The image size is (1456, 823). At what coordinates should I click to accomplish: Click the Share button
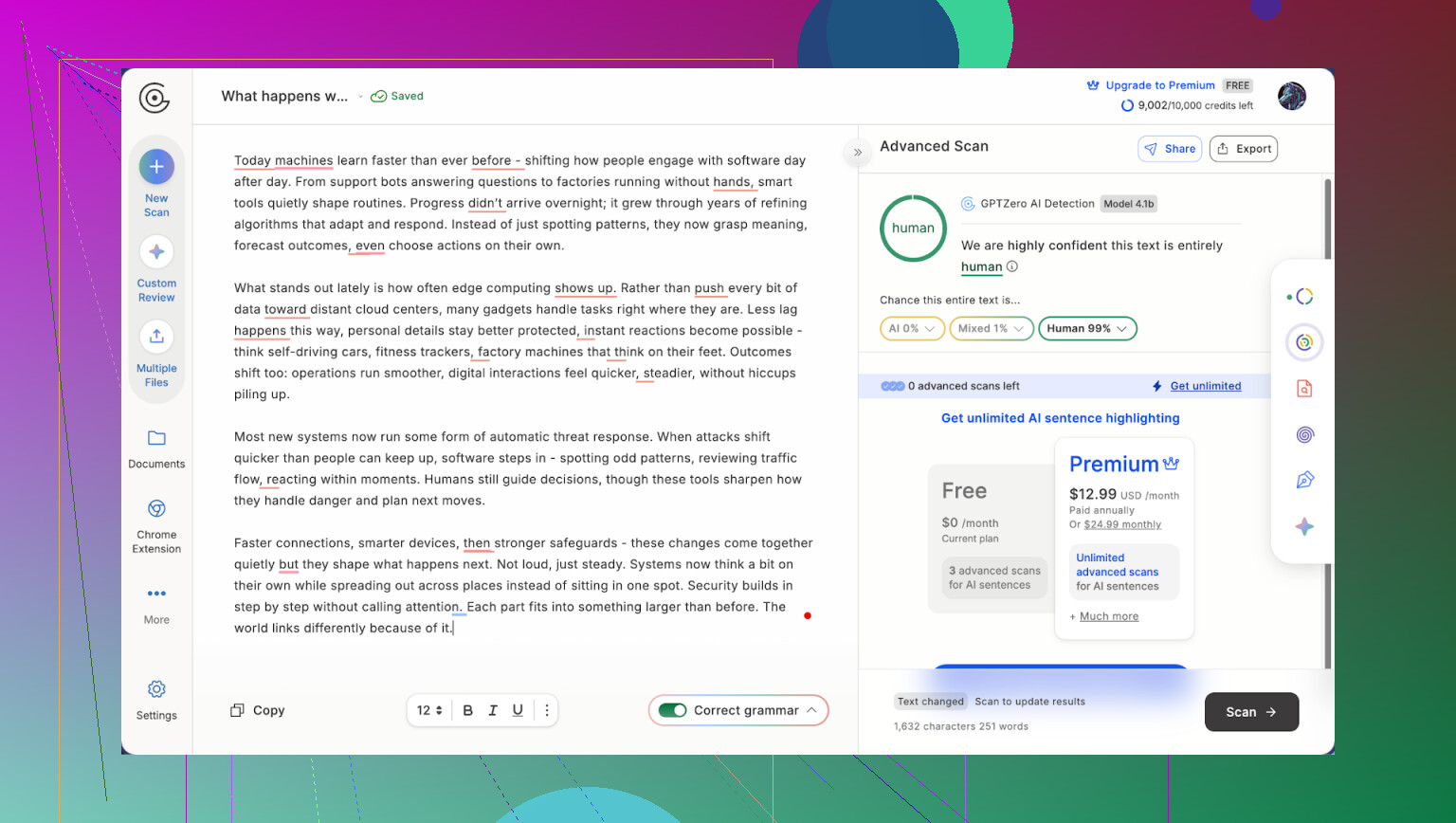point(1170,149)
